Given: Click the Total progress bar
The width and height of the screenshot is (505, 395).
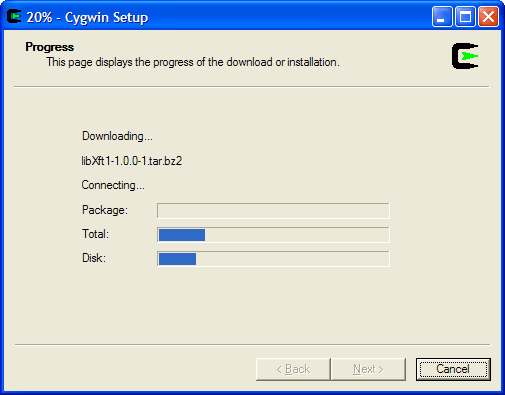Looking at the screenshot, I should [273, 235].
